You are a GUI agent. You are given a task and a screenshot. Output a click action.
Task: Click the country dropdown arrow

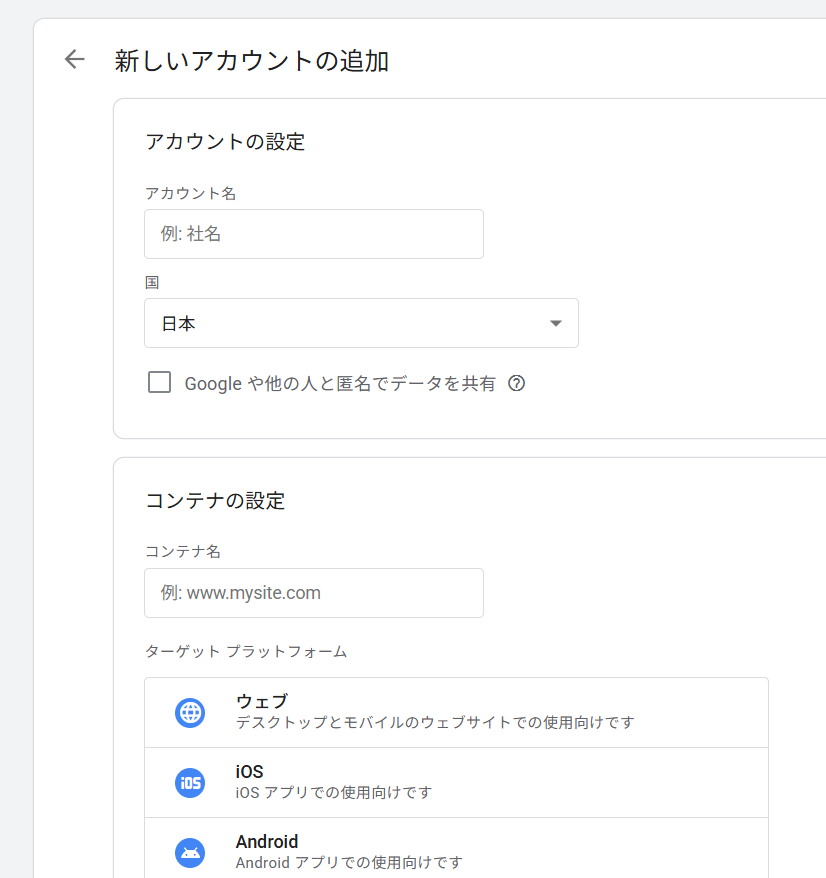tap(556, 323)
